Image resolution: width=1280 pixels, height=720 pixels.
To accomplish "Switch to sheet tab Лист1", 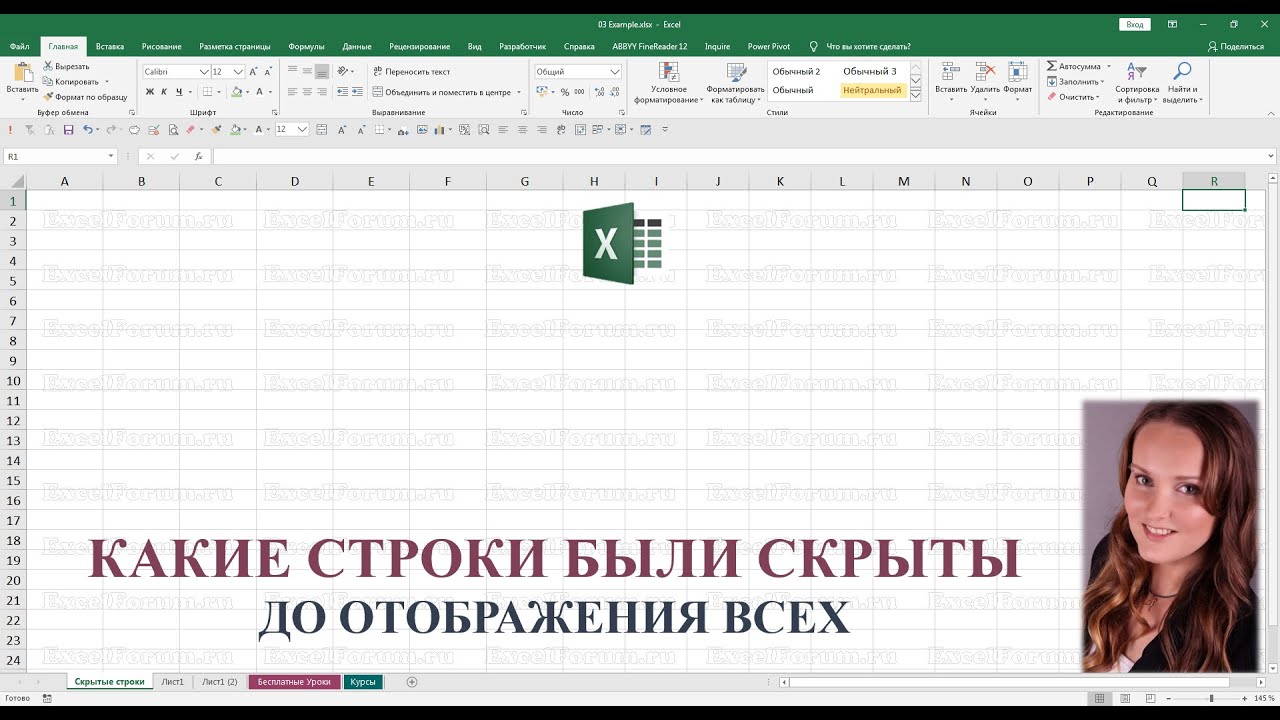I will [173, 681].
